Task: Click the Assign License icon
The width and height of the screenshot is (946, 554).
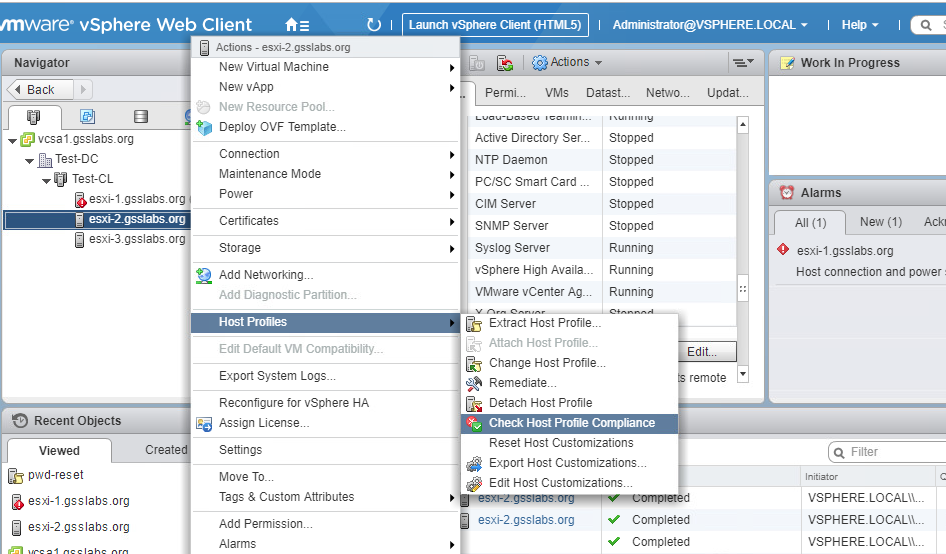Action: 204,424
